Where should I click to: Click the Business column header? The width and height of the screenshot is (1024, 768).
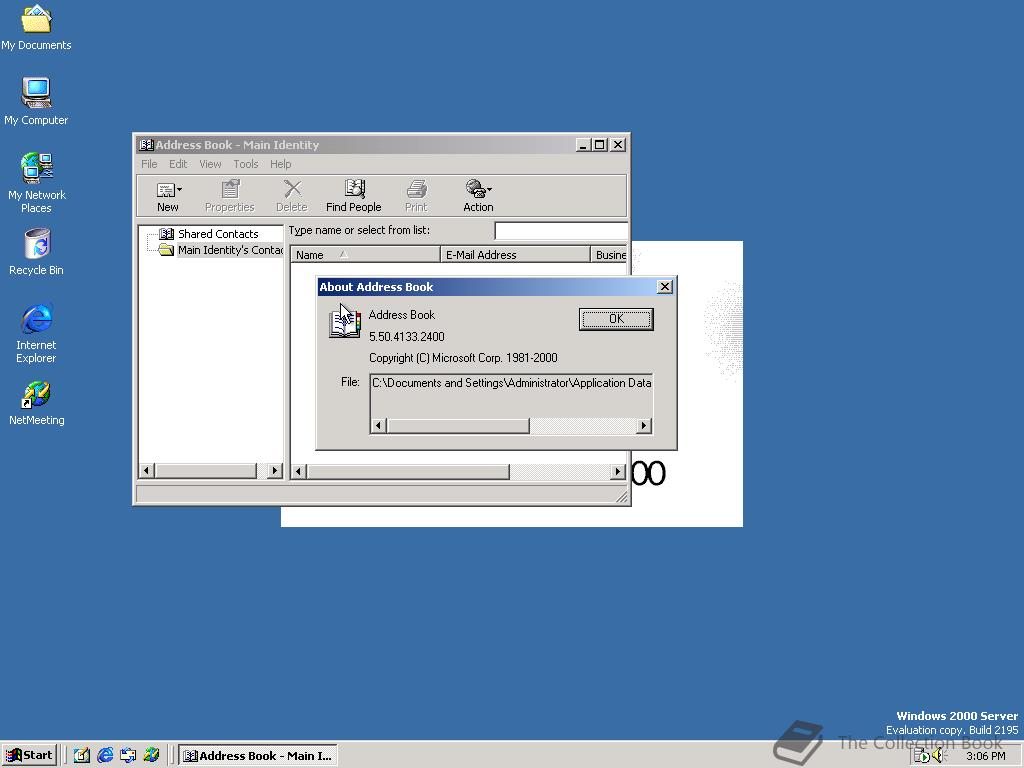(x=609, y=255)
